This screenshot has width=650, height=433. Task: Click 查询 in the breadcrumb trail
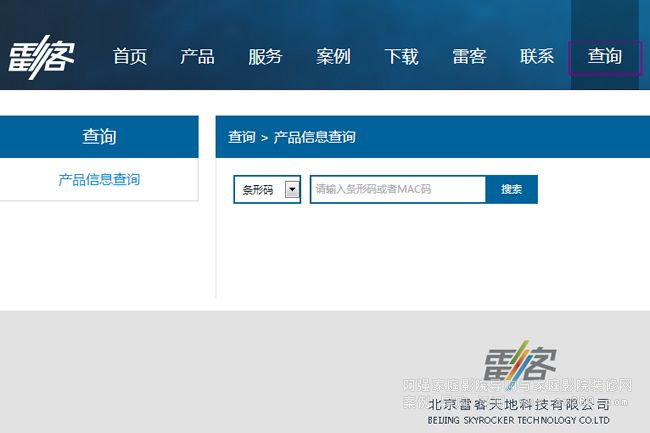coord(241,137)
